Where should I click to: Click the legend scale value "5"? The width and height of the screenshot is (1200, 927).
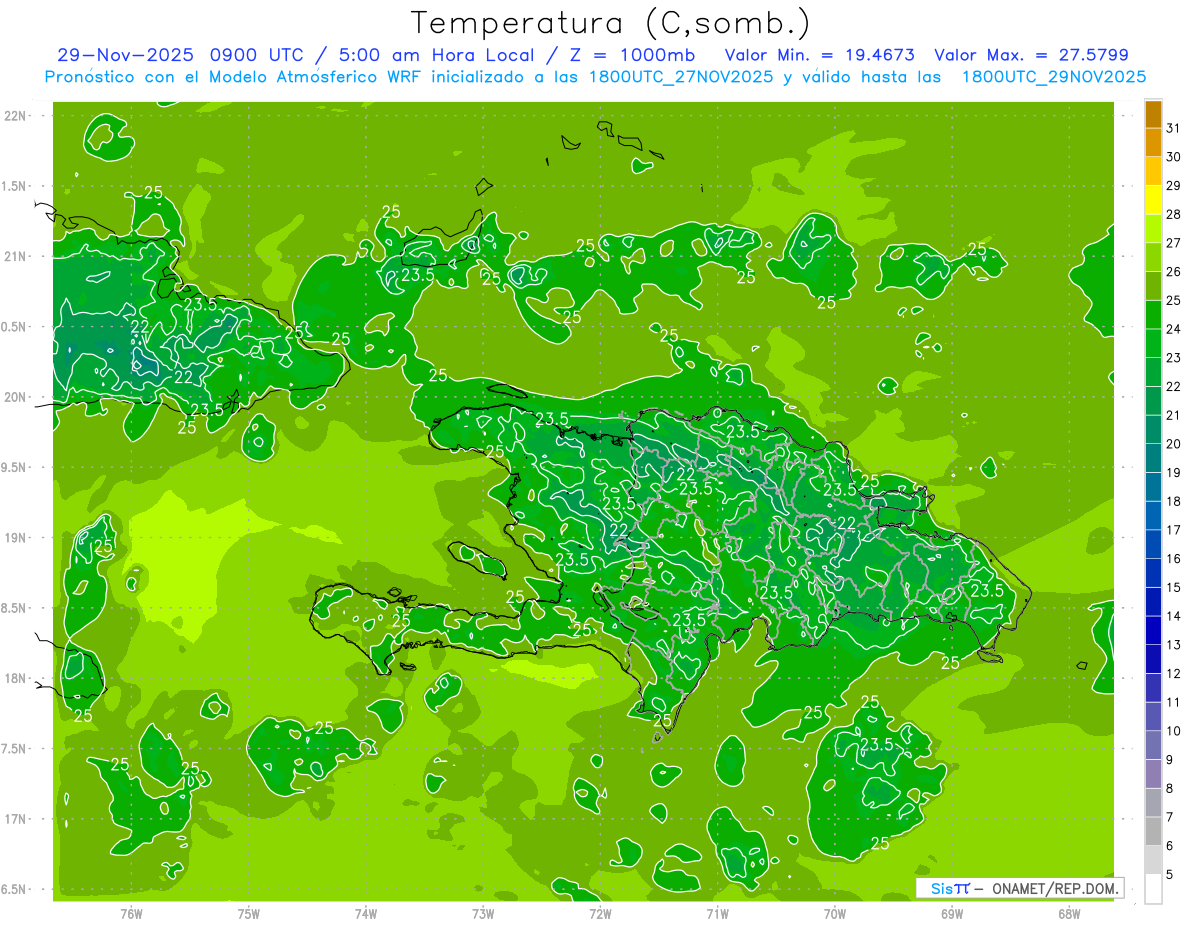[1170, 876]
